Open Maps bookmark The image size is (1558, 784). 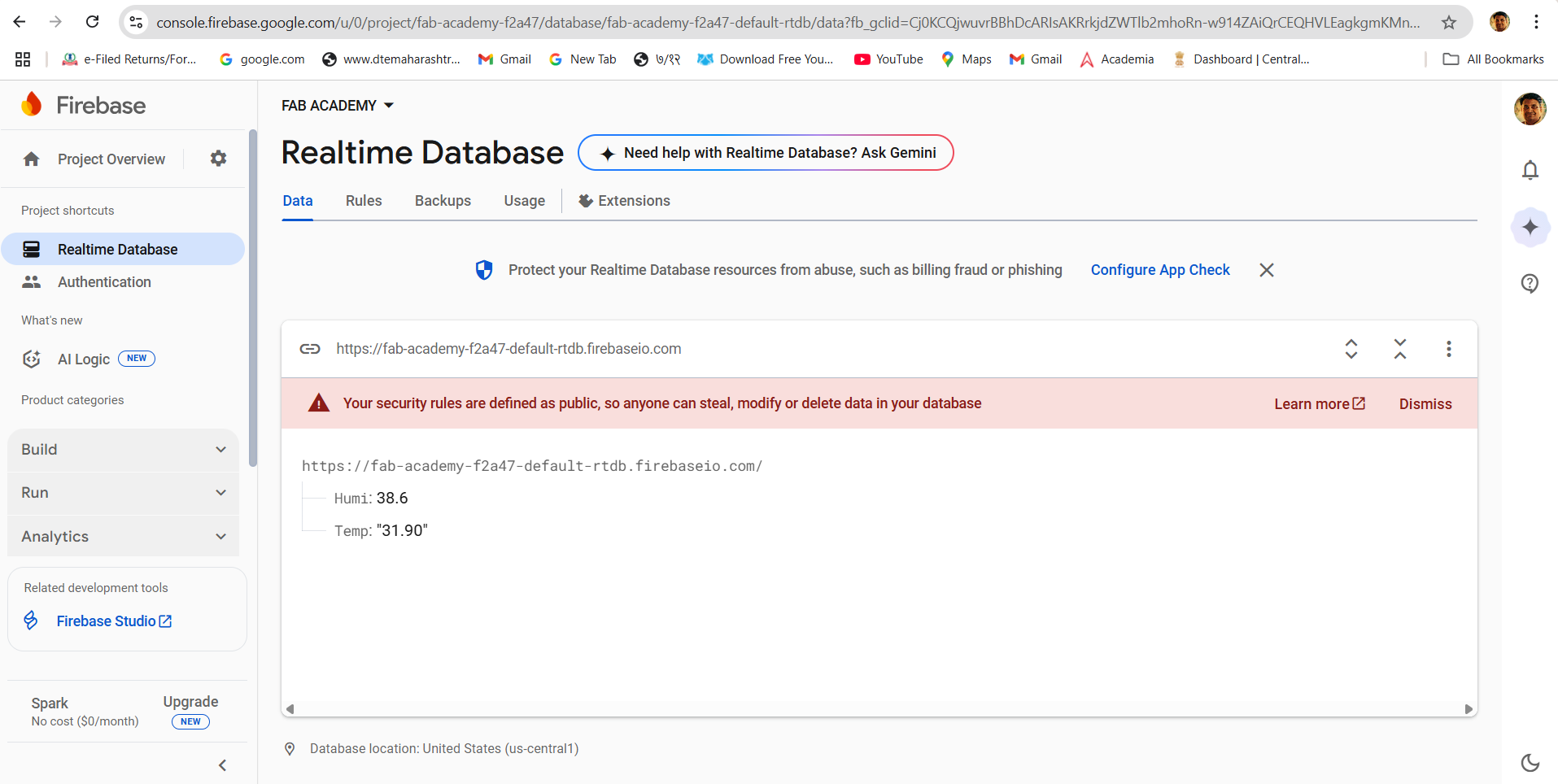[x=967, y=59]
